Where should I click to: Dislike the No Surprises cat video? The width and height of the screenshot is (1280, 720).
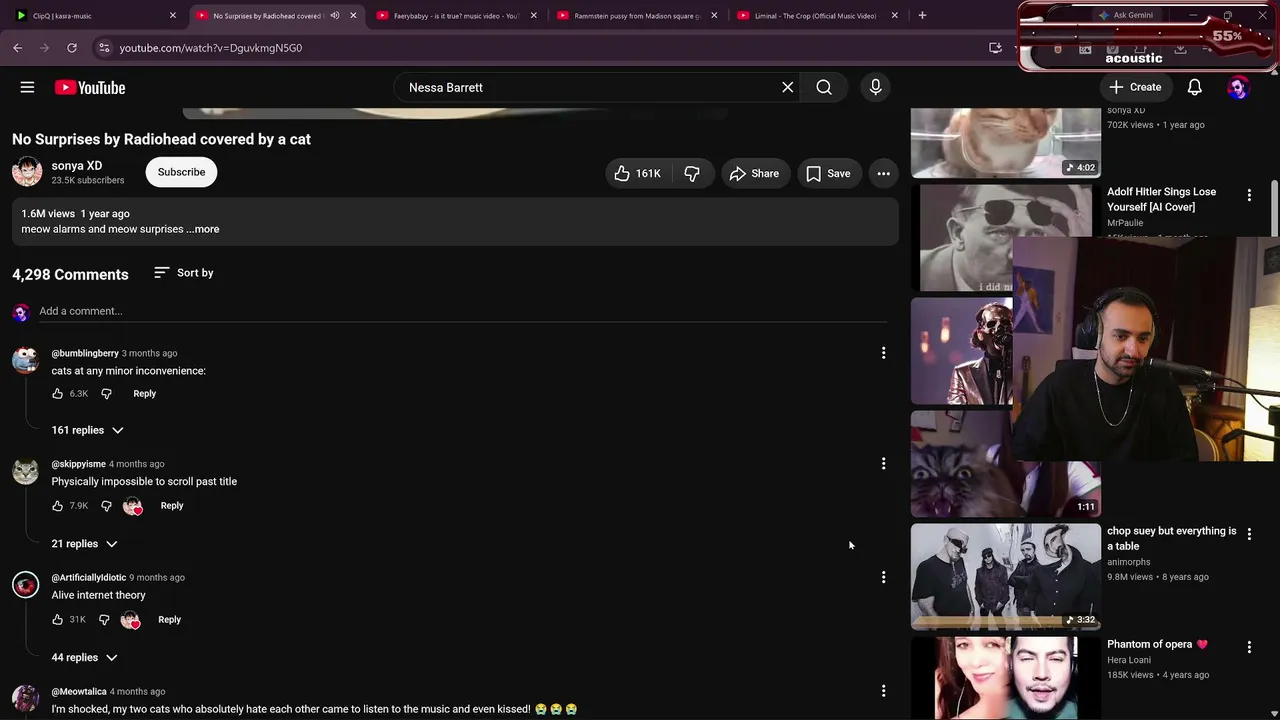pos(692,173)
